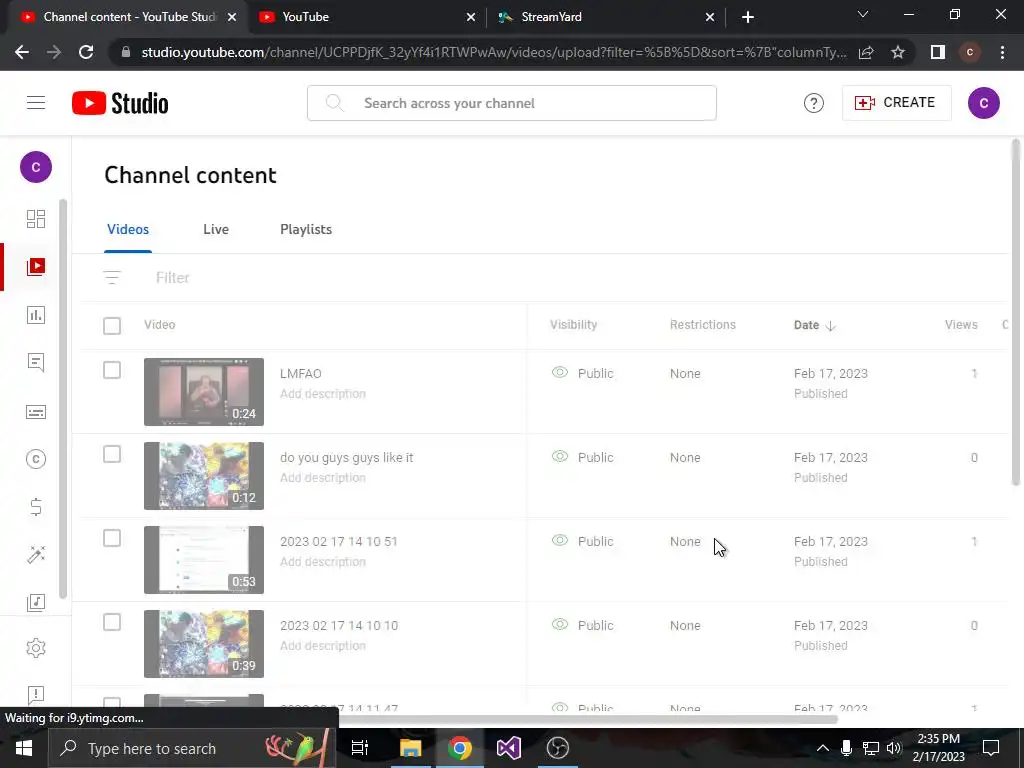Open visibility dropdown for 2023 02 17 14 10 10
The height and width of the screenshot is (768, 1024).
click(x=583, y=626)
